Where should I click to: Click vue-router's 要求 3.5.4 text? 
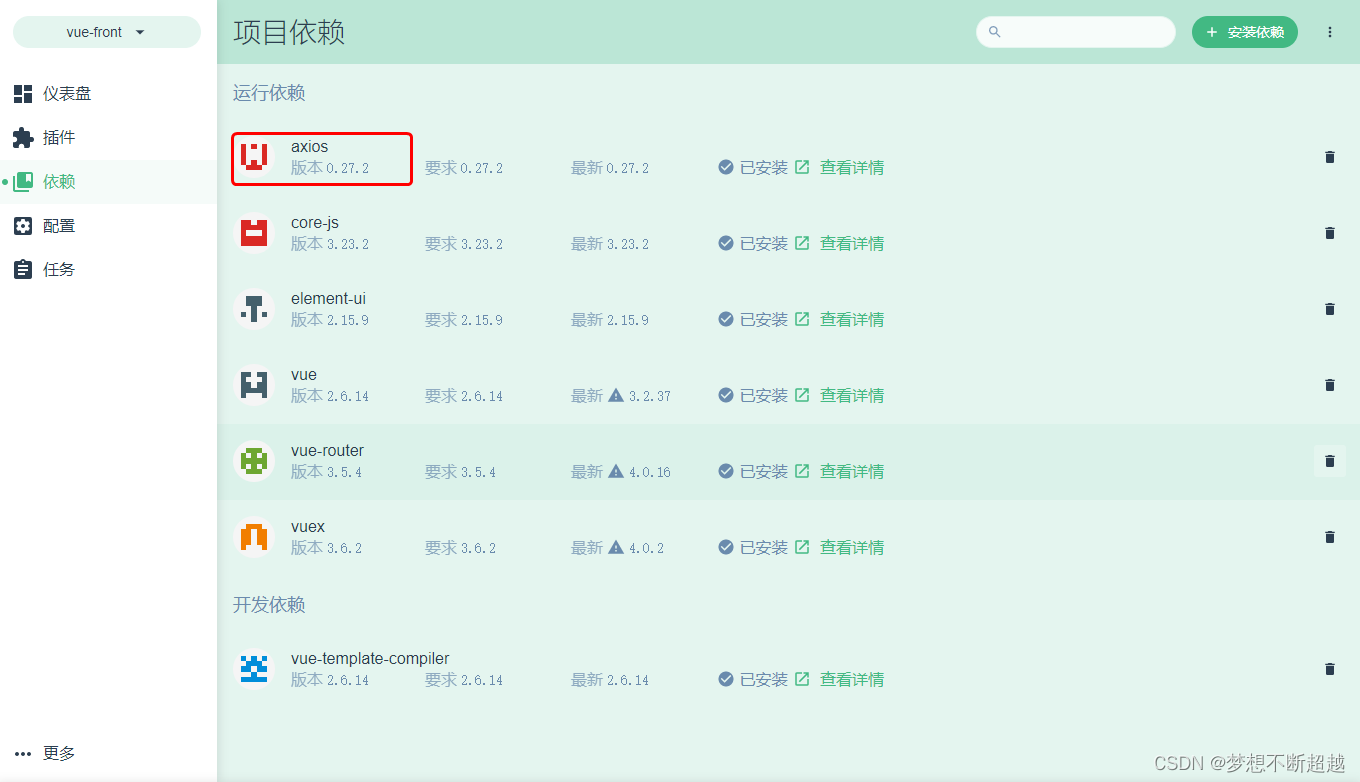click(461, 472)
